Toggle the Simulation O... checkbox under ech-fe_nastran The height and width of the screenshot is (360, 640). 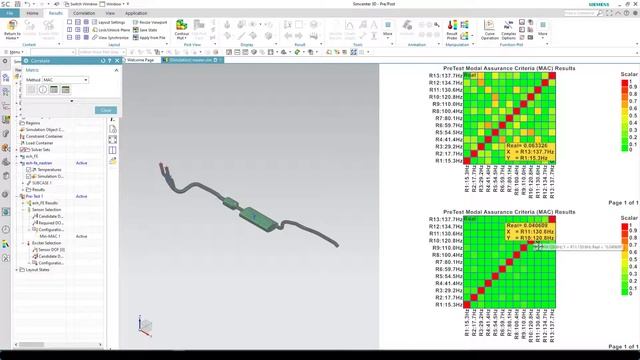pyautogui.click(x=29, y=176)
